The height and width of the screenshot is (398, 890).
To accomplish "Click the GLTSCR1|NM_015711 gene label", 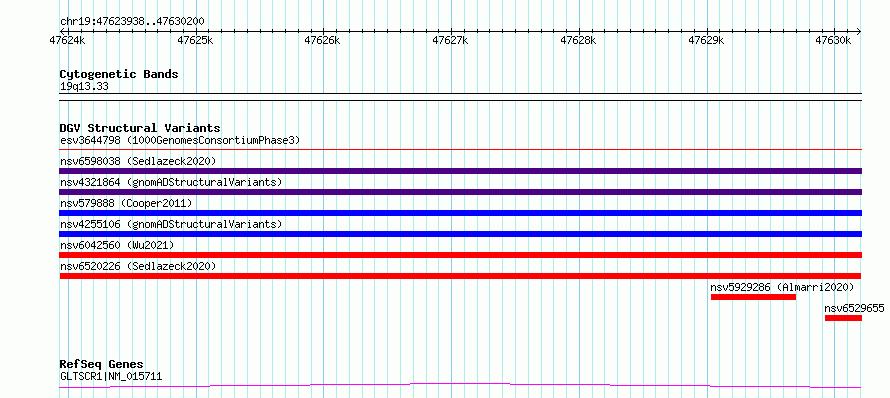I will (111, 376).
